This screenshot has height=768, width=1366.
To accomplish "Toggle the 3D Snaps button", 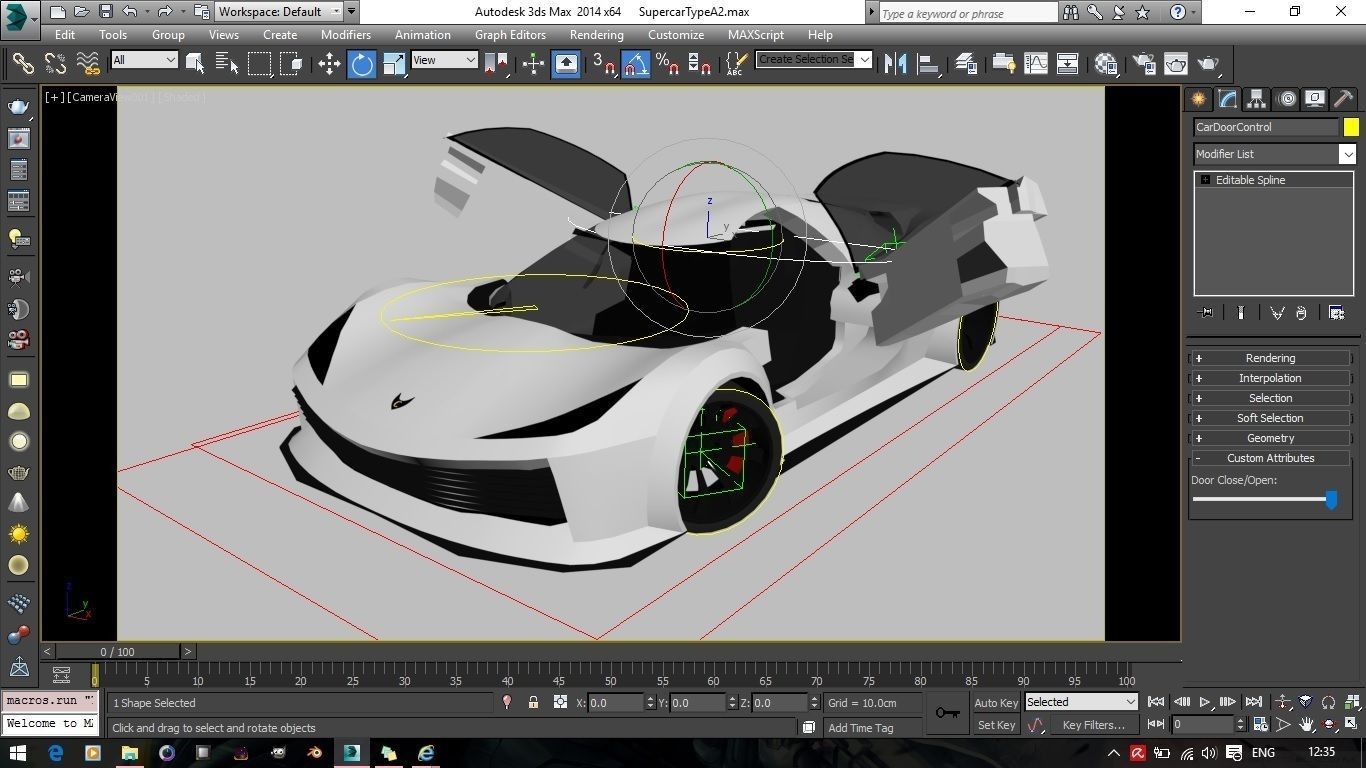I will (603, 63).
